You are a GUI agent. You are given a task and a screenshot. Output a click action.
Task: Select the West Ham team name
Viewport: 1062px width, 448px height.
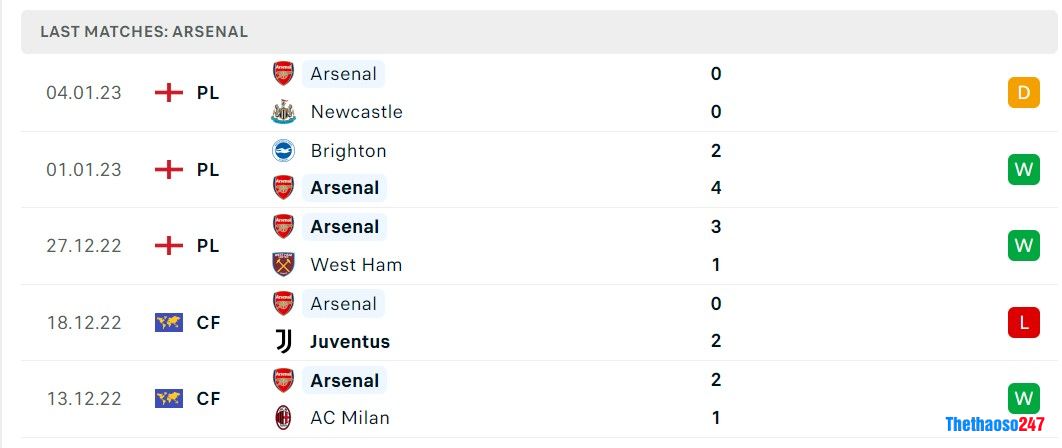coord(356,265)
